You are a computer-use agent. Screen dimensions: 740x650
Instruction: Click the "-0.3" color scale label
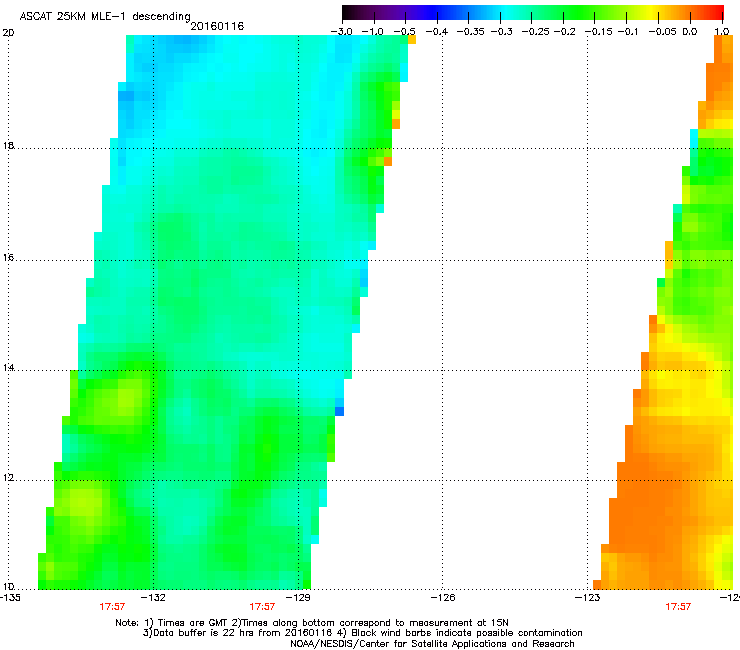(501, 32)
